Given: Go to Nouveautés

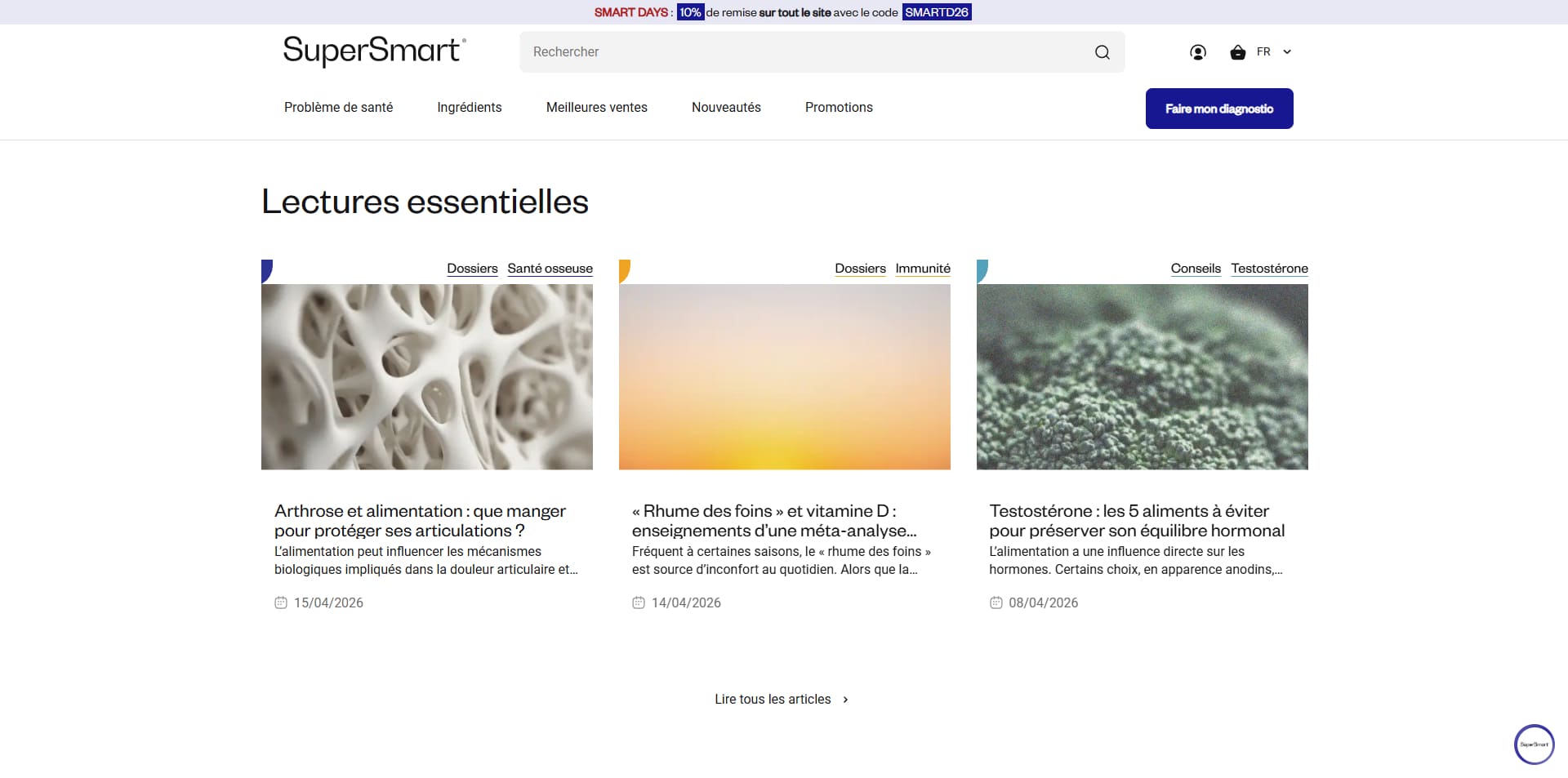Looking at the screenshot, I should tap(726, 107).
